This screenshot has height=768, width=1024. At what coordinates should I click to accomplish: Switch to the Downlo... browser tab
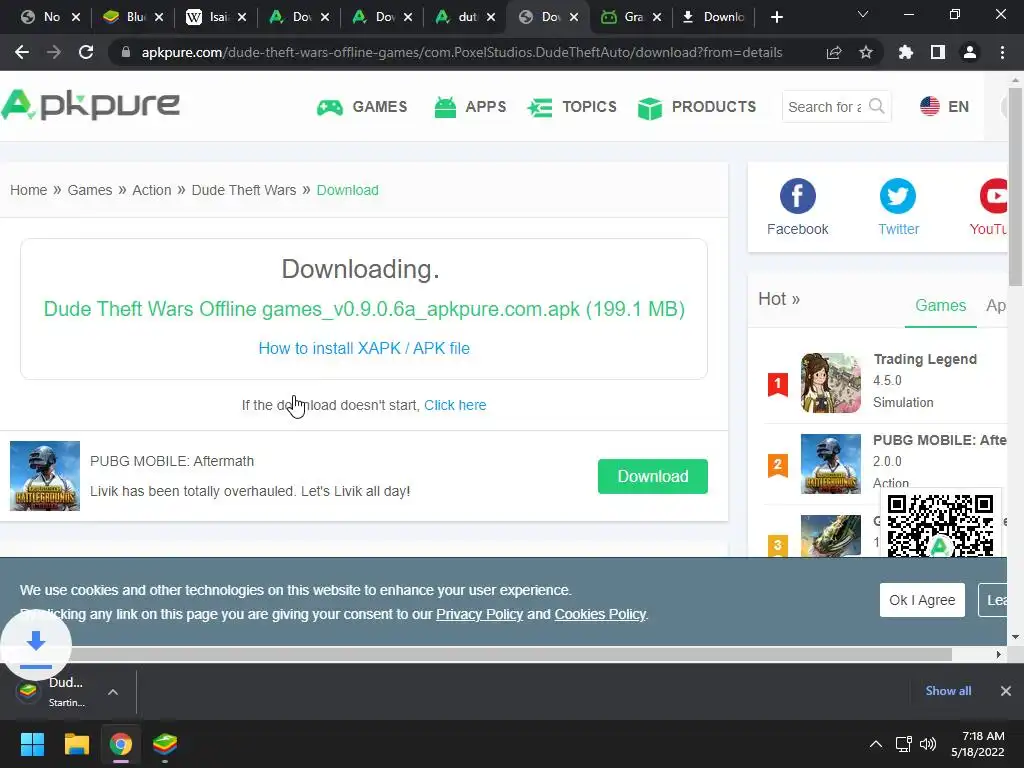click(x=713, y=17)
